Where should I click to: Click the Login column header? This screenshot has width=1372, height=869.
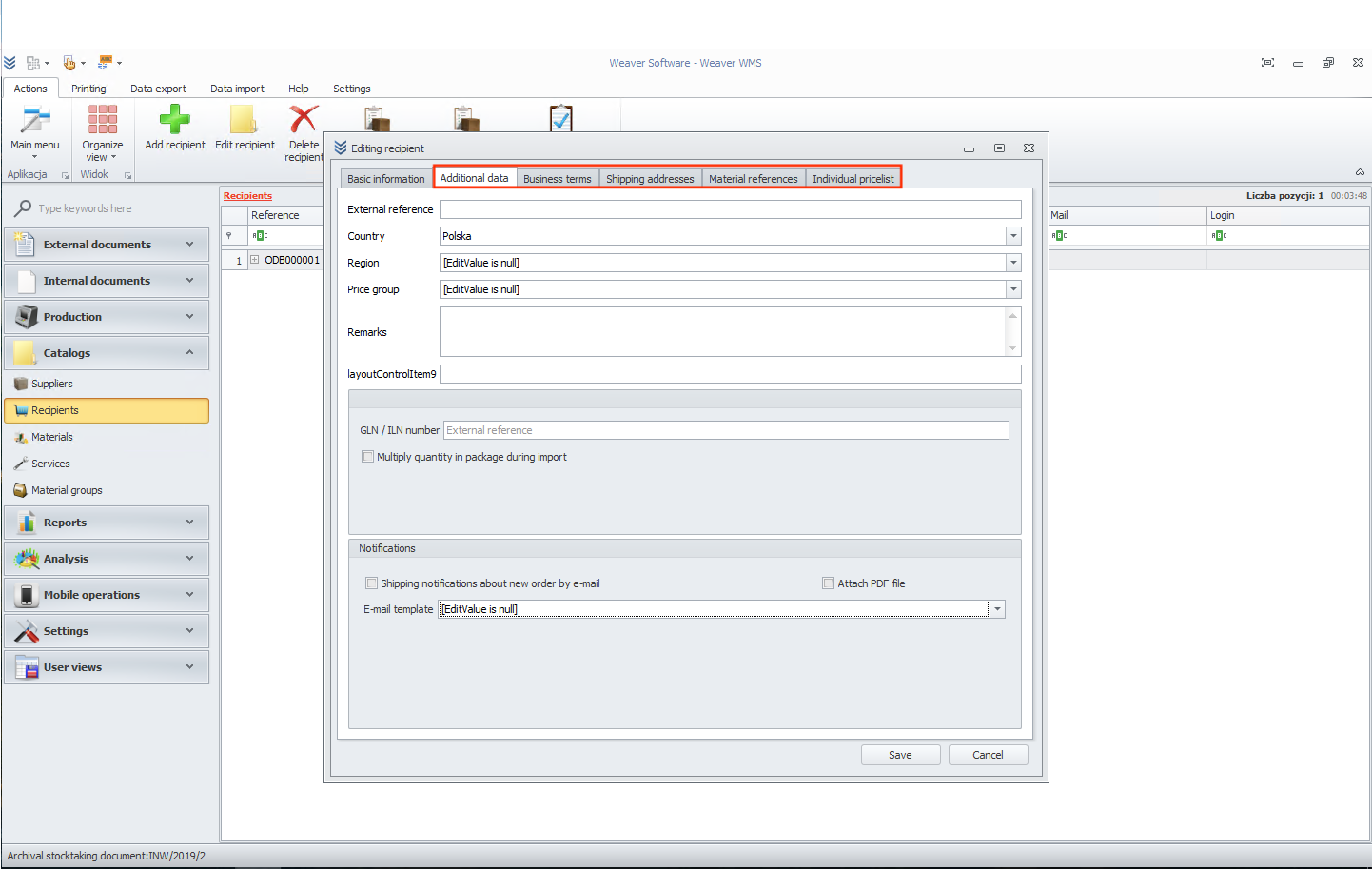coord(1288,215)
